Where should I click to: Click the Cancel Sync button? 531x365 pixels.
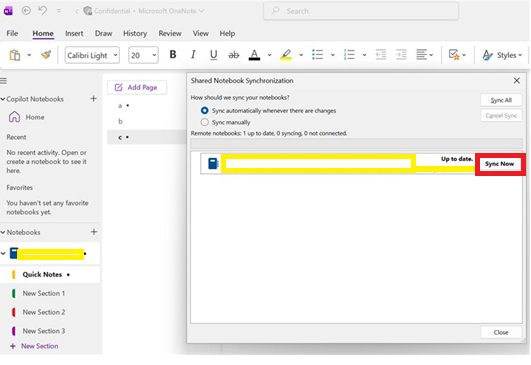[x=501, y=116]
